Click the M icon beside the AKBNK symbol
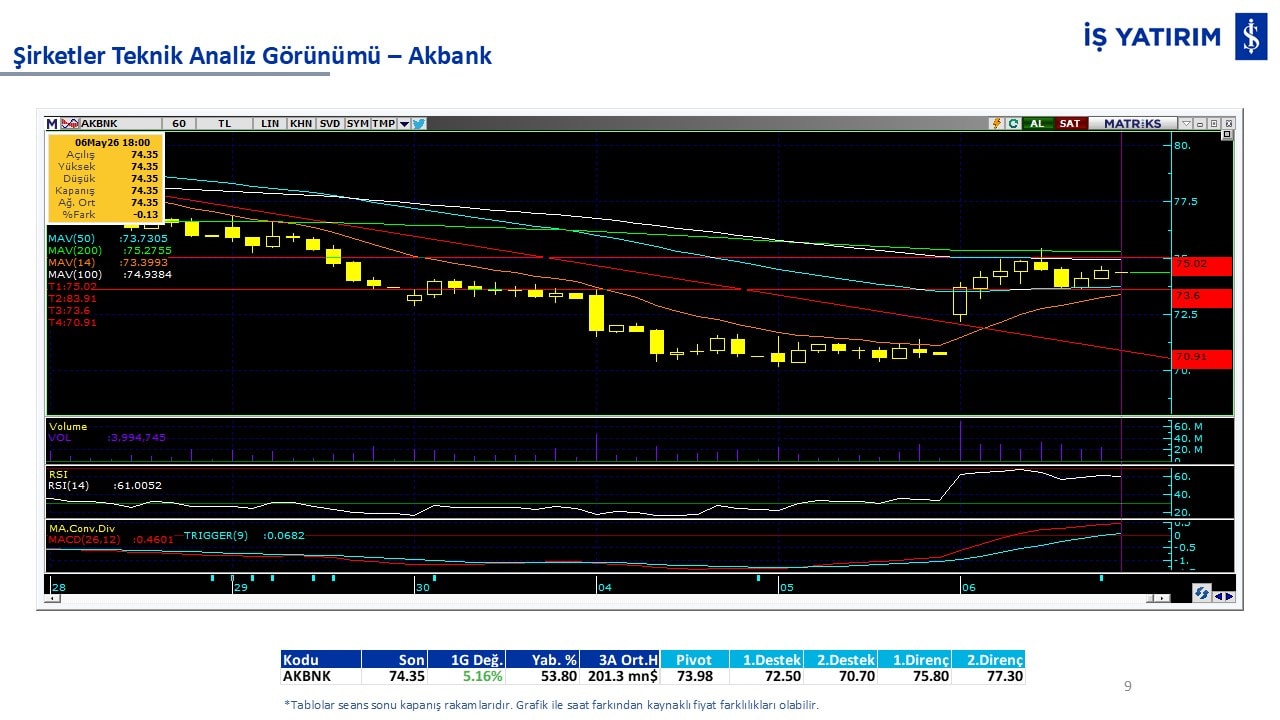Image resolution: width=1280 pixels, height=720 pixels. (x=52, y=124)
